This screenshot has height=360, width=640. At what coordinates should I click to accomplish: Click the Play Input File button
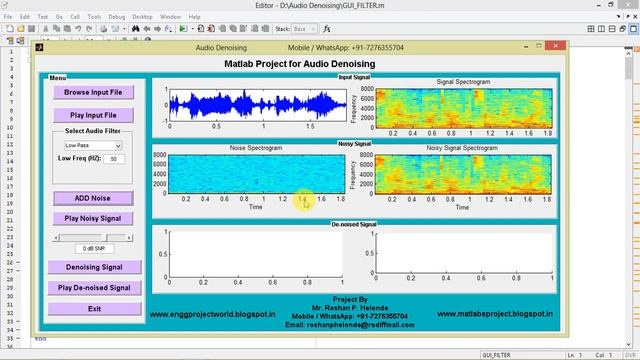pyautogui.click(x=93, y=115)
